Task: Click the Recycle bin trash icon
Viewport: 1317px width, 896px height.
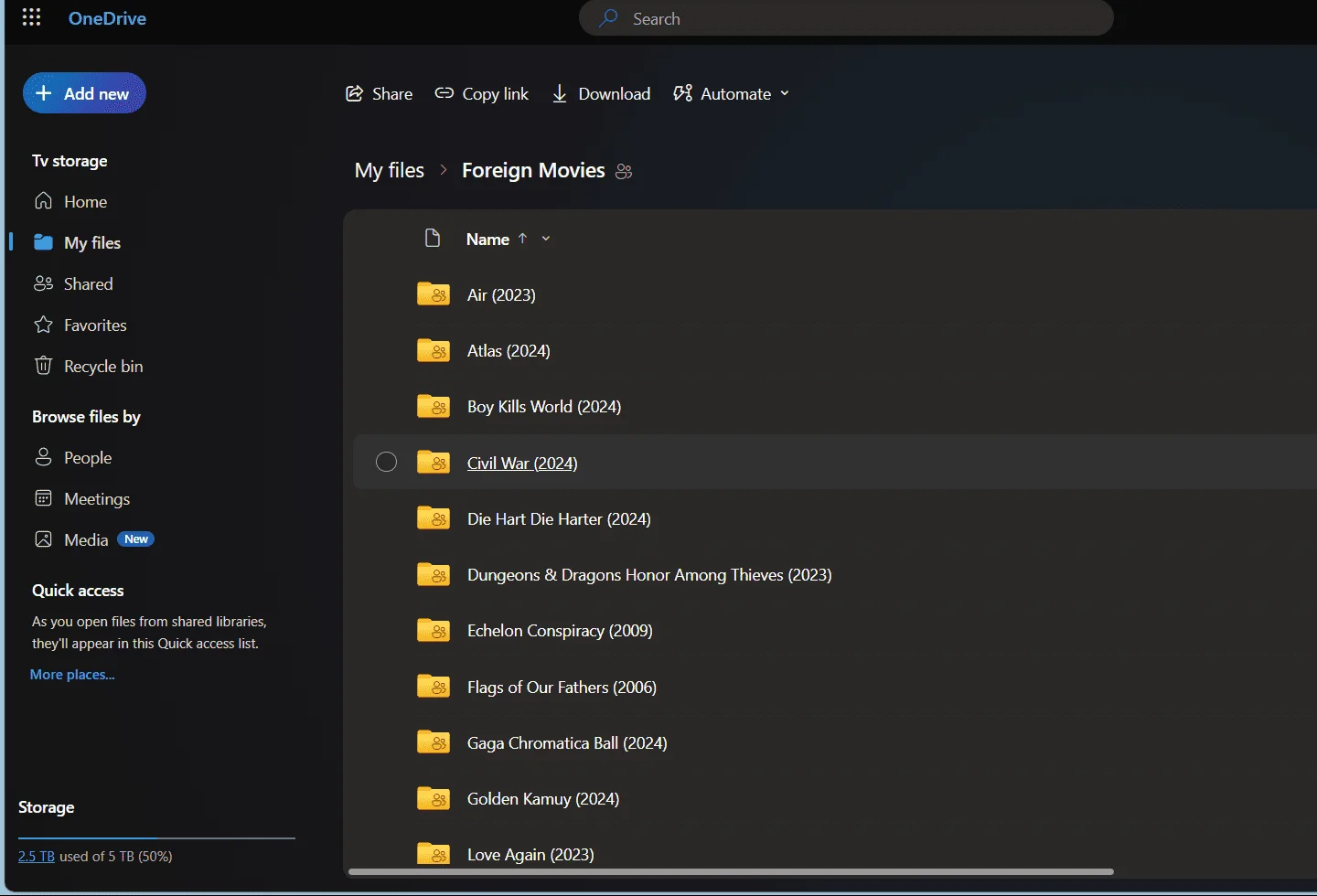Action: pyautogui.click(x=43, y=366)
